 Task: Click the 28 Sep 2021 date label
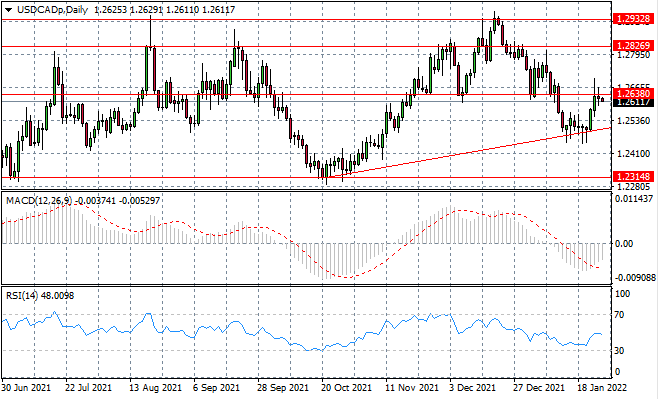pos(283,387)
